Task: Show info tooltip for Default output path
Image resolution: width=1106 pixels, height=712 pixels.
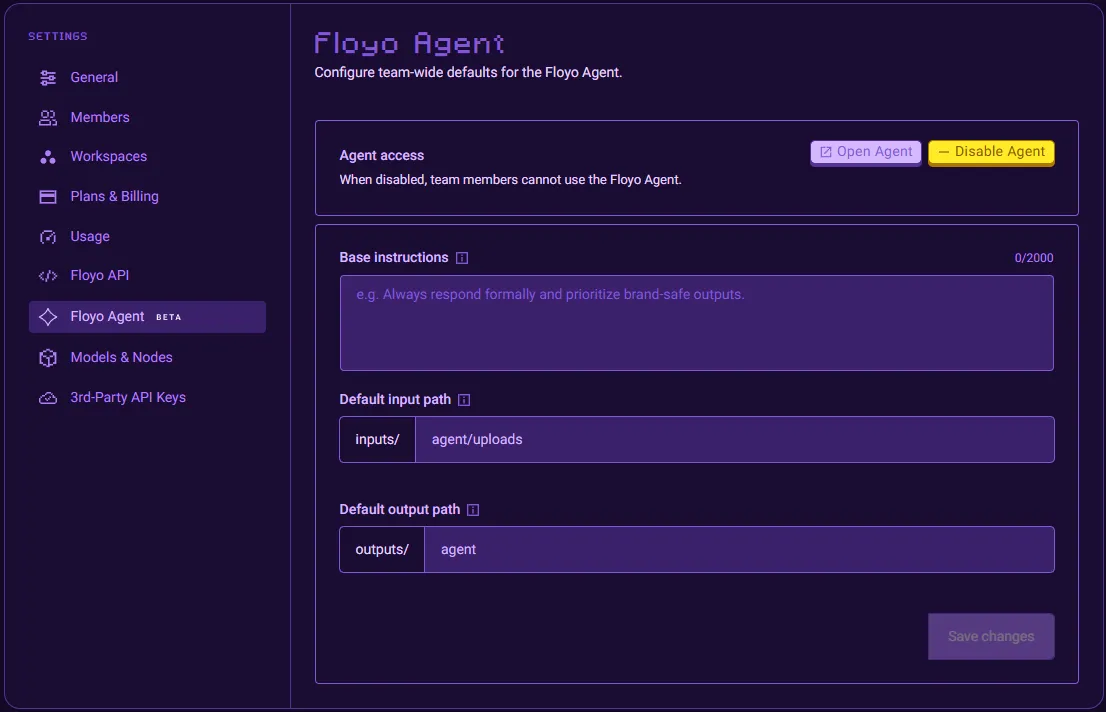Action: 473,510
